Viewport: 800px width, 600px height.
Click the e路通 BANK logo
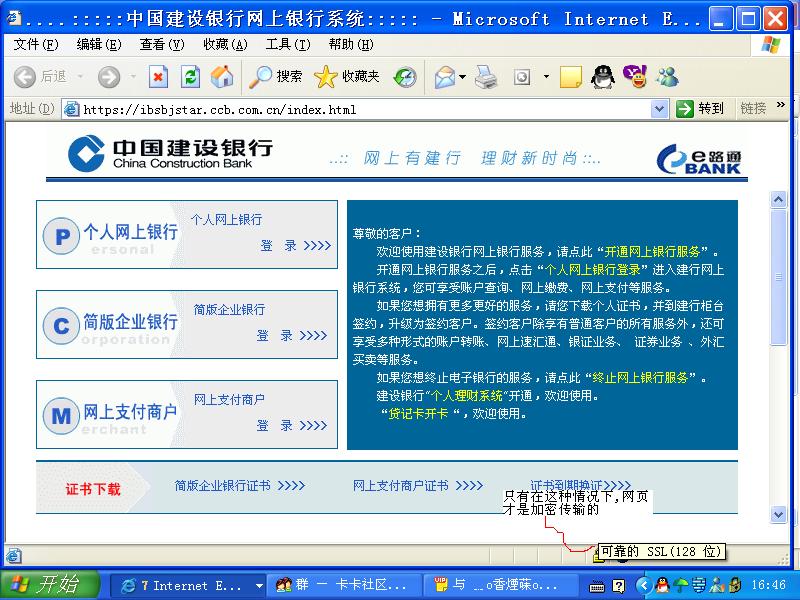click(x=698, y=159)
